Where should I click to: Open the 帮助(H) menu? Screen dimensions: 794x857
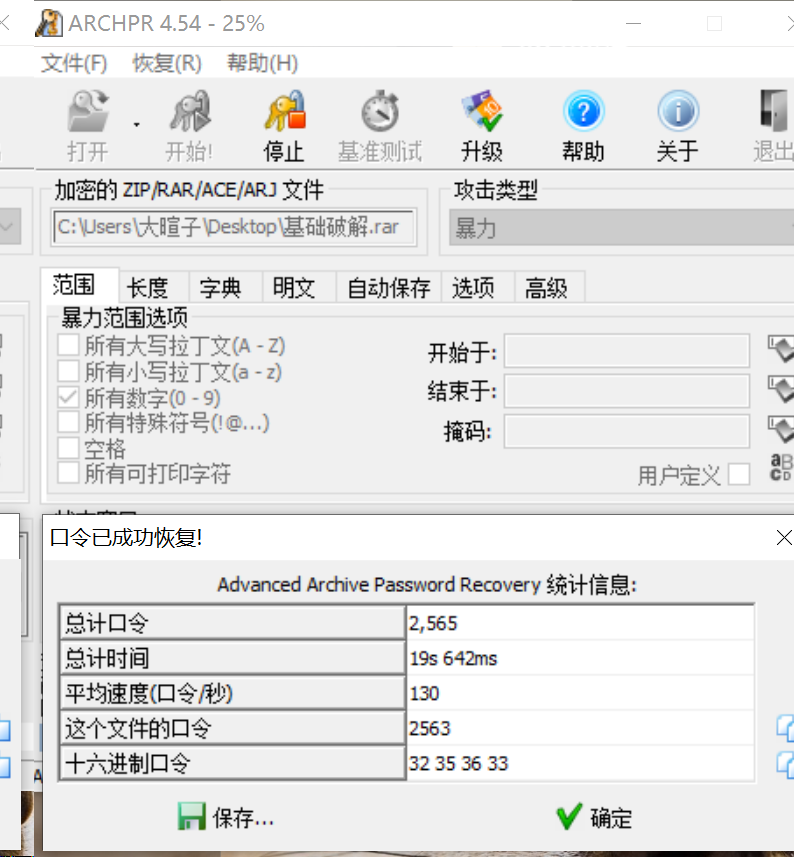(x=262, y=63)
